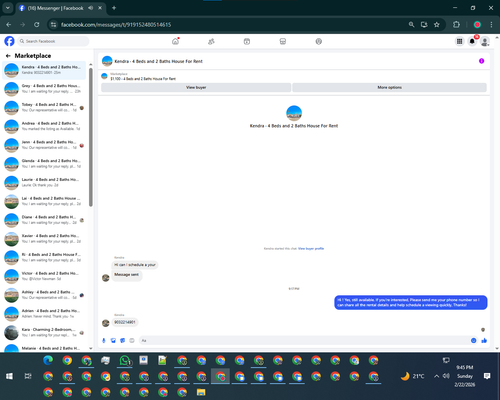Open the Tobey conversation in list

pos(44,107)
